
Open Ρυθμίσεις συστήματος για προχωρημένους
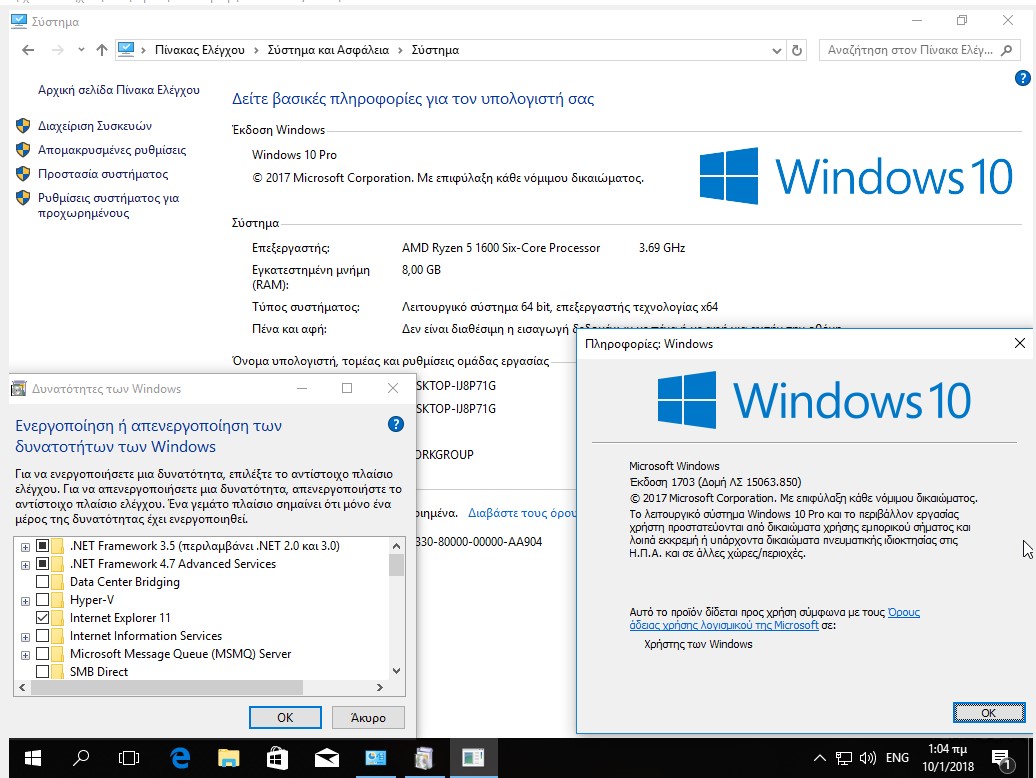pyautogui.click(x=108, y=205)
